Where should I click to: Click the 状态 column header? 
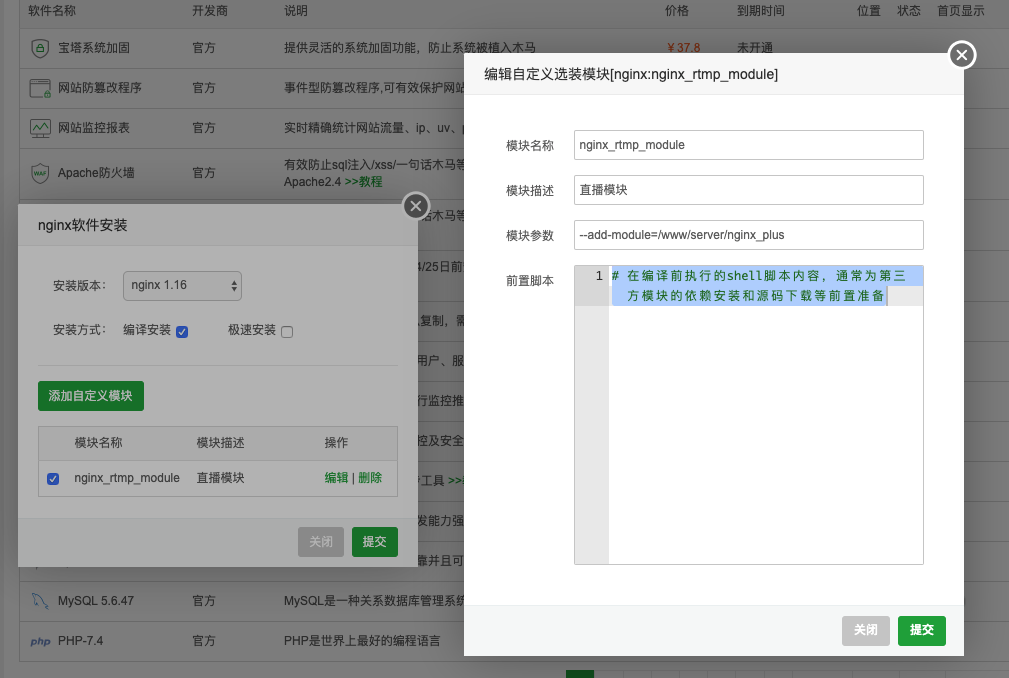point(909,11)
